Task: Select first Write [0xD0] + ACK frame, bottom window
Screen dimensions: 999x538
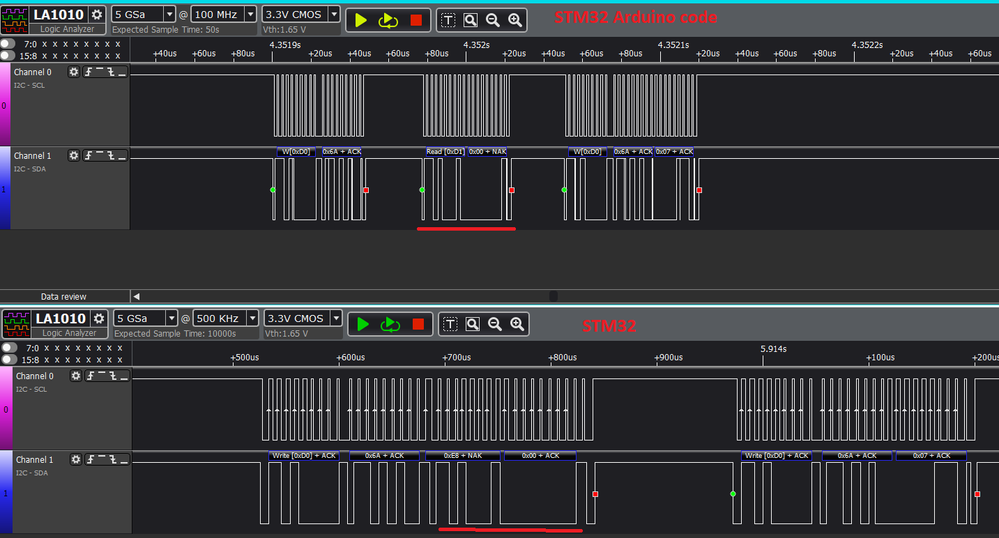Action: pos(304,456)
